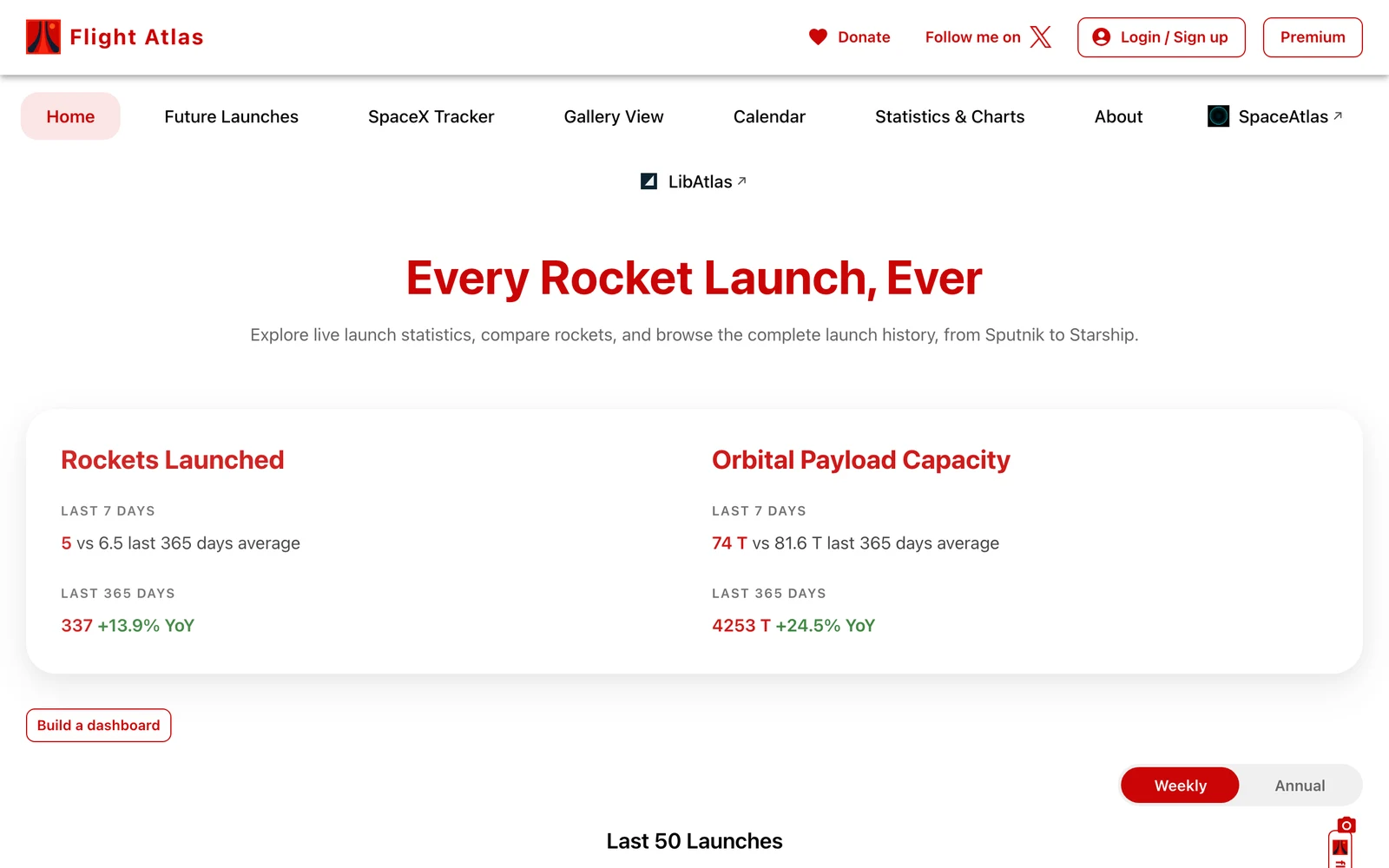The height and width of the screenshot is (868, 1389).
Task: Click the 74 T weekly payload value
Action: point(729,543)
